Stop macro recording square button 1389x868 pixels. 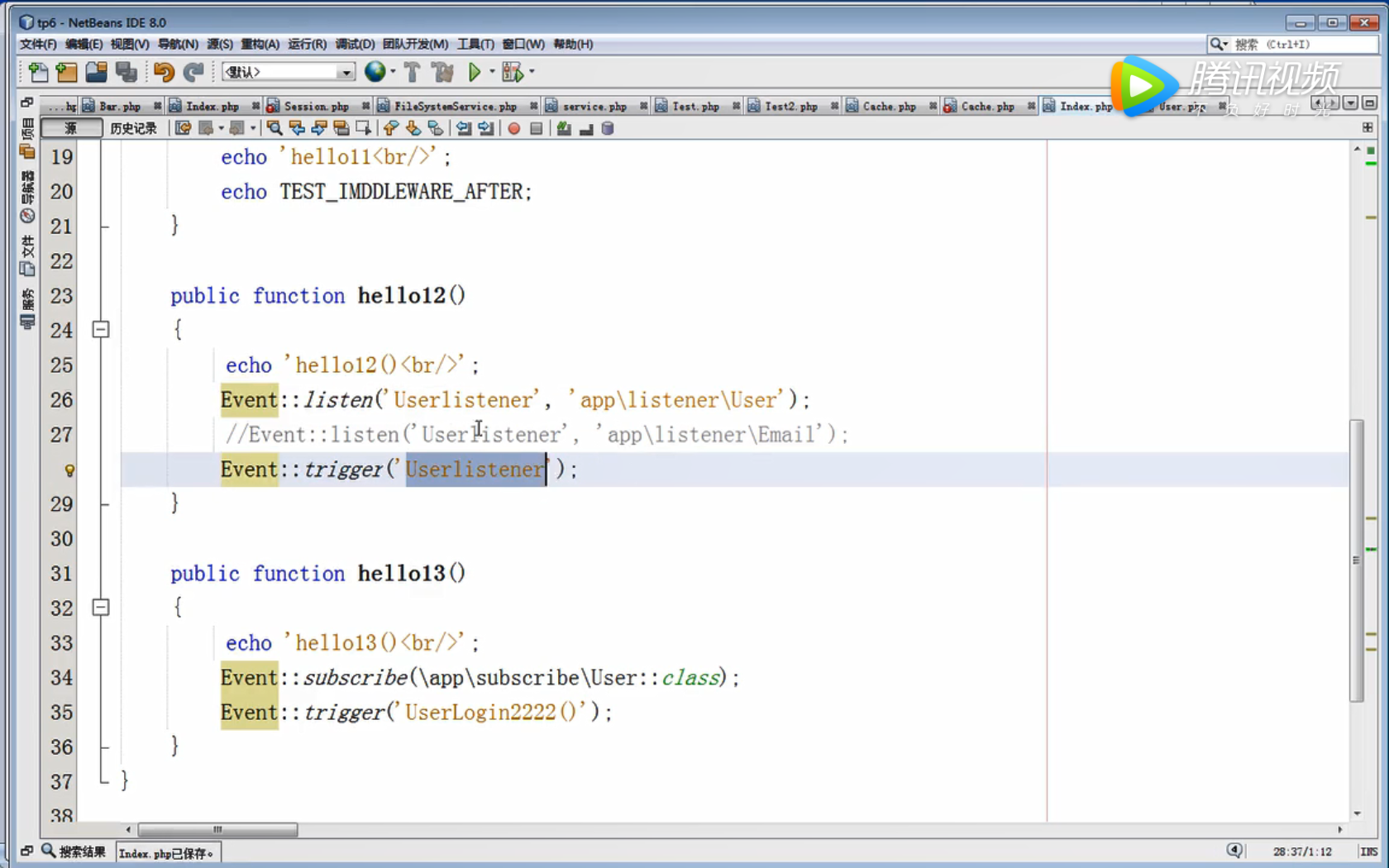(537, 128)
